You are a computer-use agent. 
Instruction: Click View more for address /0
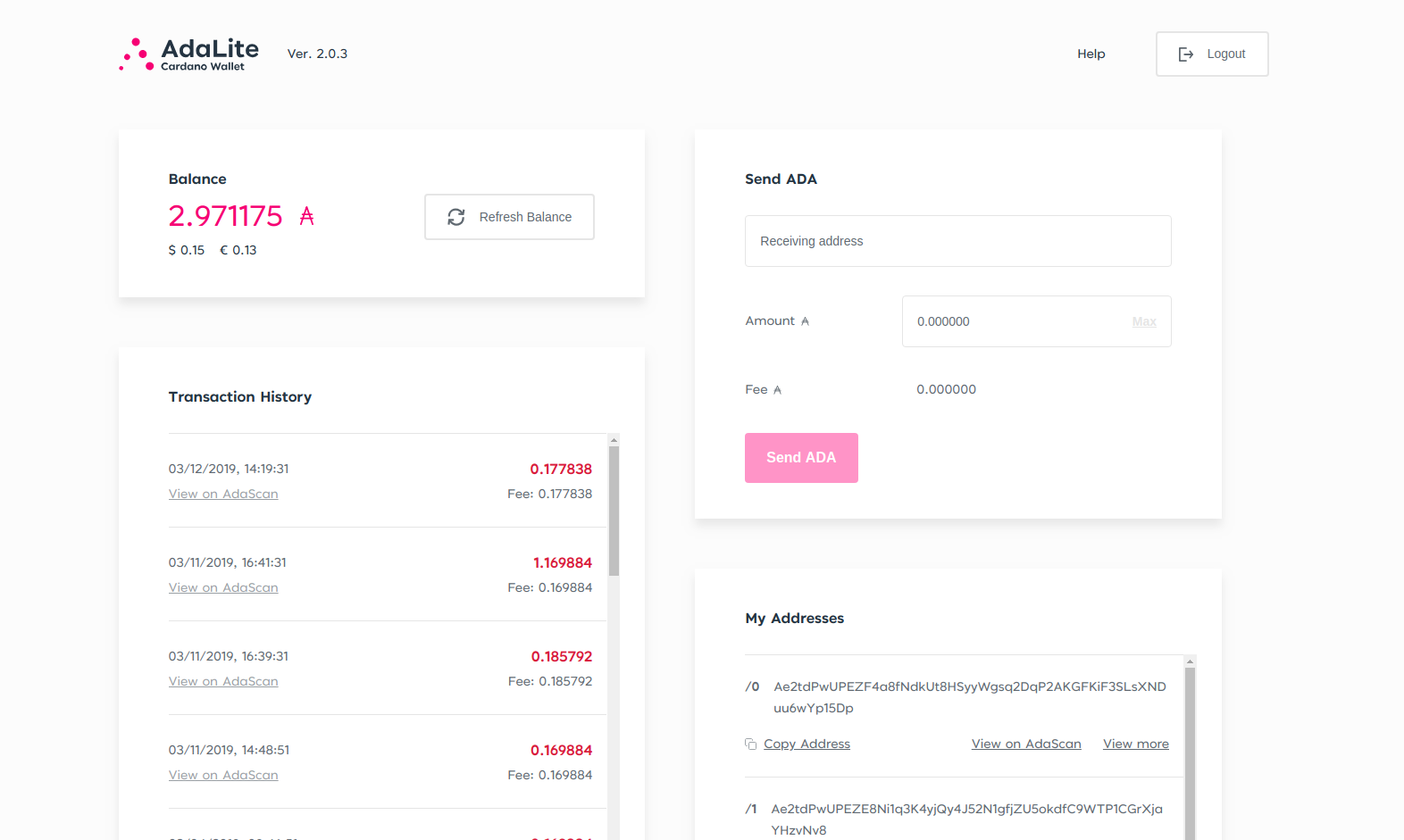(1136, 744)
